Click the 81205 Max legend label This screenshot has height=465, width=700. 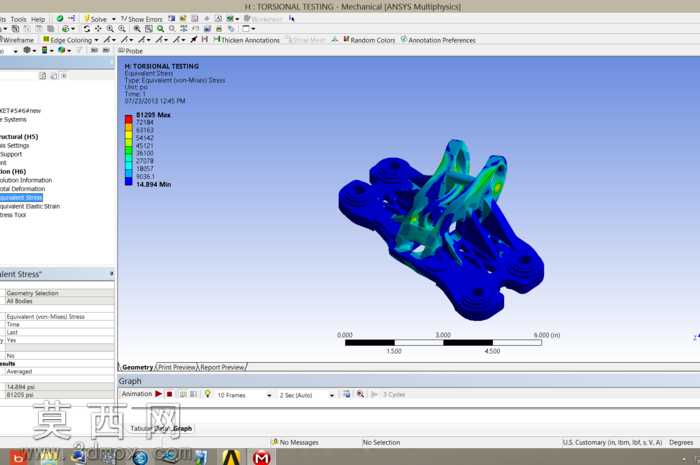(153, 115)
